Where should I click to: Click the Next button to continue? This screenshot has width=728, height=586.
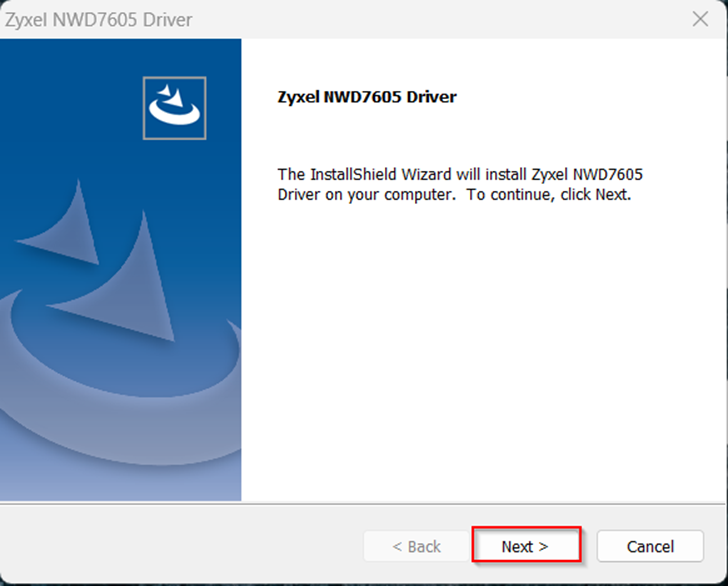[x=525, y=546]
